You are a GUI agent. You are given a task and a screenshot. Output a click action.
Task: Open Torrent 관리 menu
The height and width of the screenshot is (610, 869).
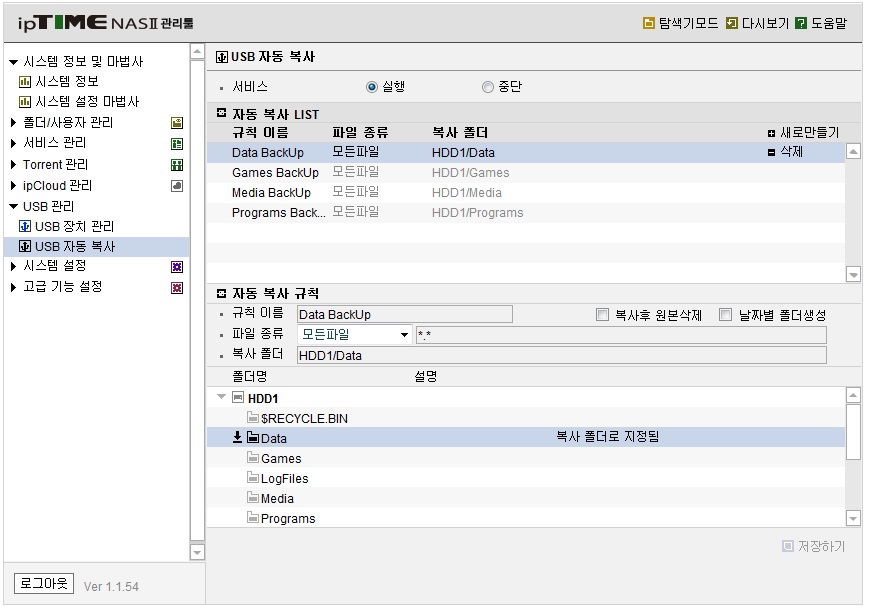tap(55, 165)
